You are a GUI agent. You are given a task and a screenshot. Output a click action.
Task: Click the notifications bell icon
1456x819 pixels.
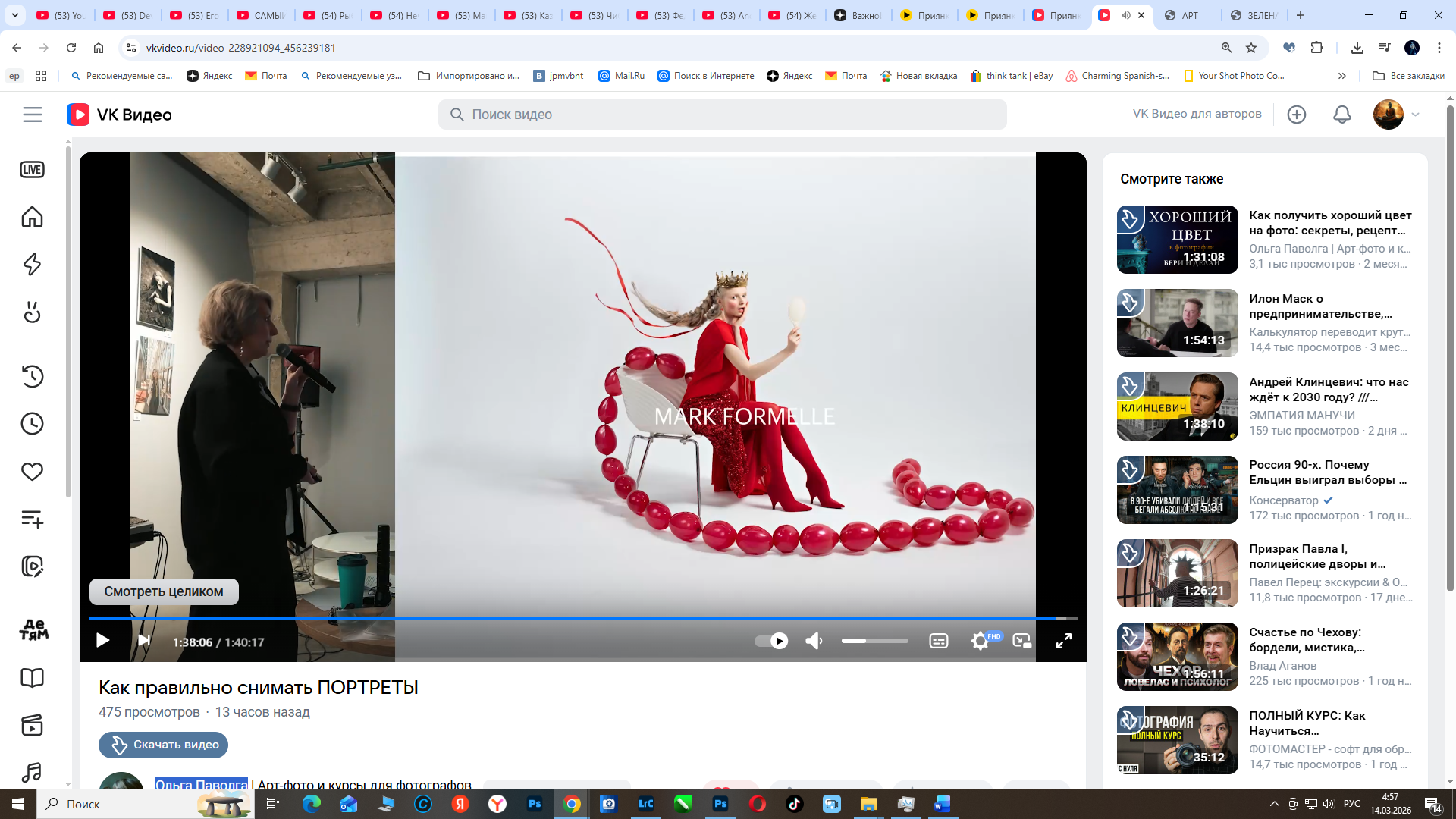point(1341,115)
